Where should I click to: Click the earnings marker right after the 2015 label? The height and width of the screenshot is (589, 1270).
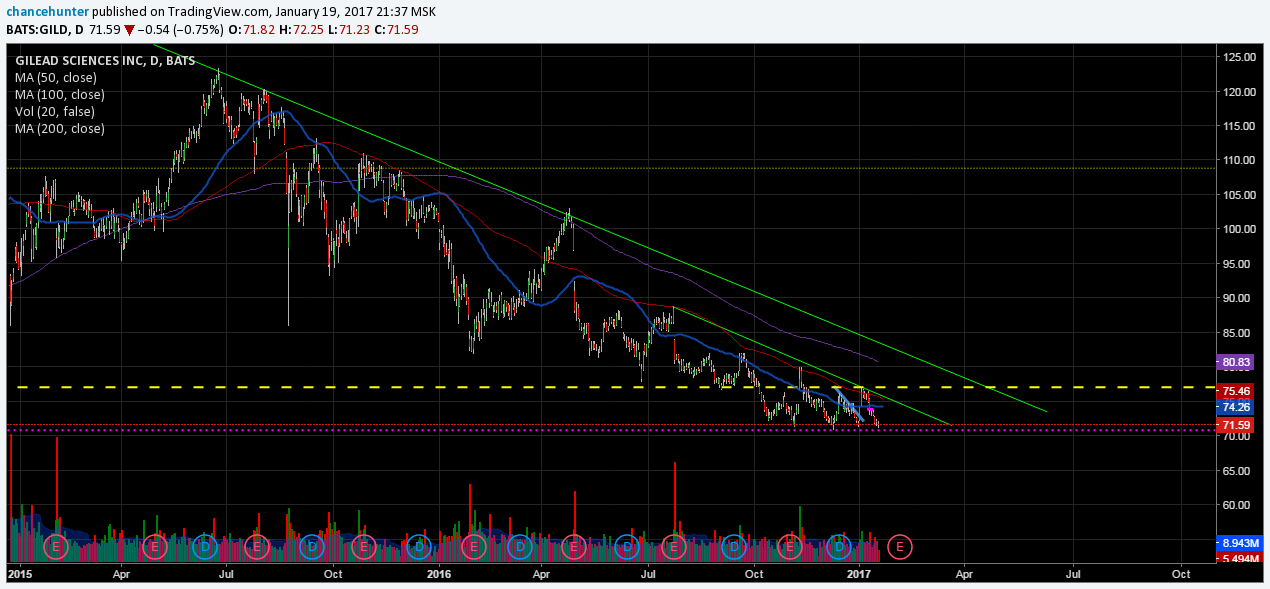(56, 547)
